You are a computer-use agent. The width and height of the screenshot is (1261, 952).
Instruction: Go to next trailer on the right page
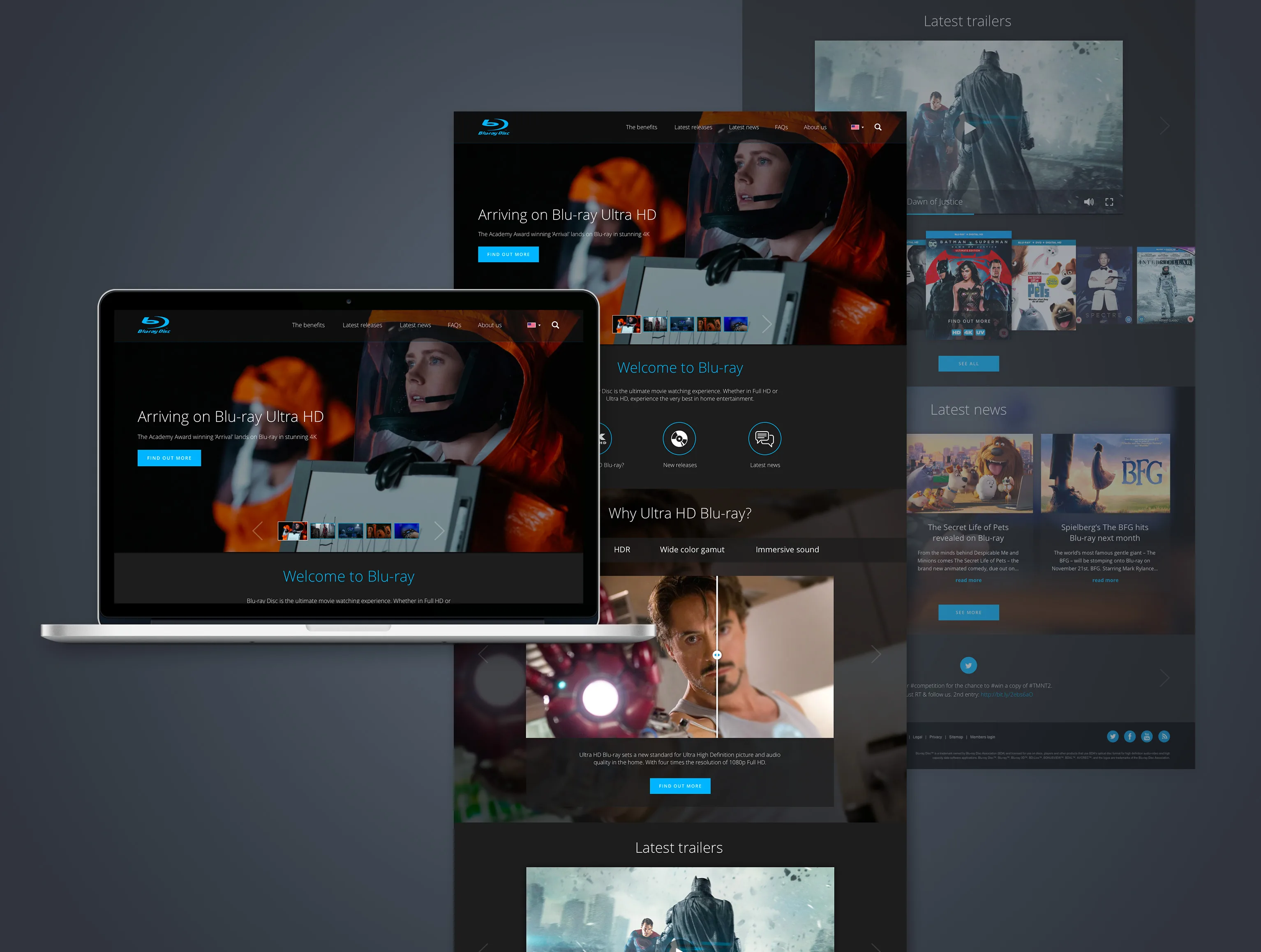[1165, 125]
